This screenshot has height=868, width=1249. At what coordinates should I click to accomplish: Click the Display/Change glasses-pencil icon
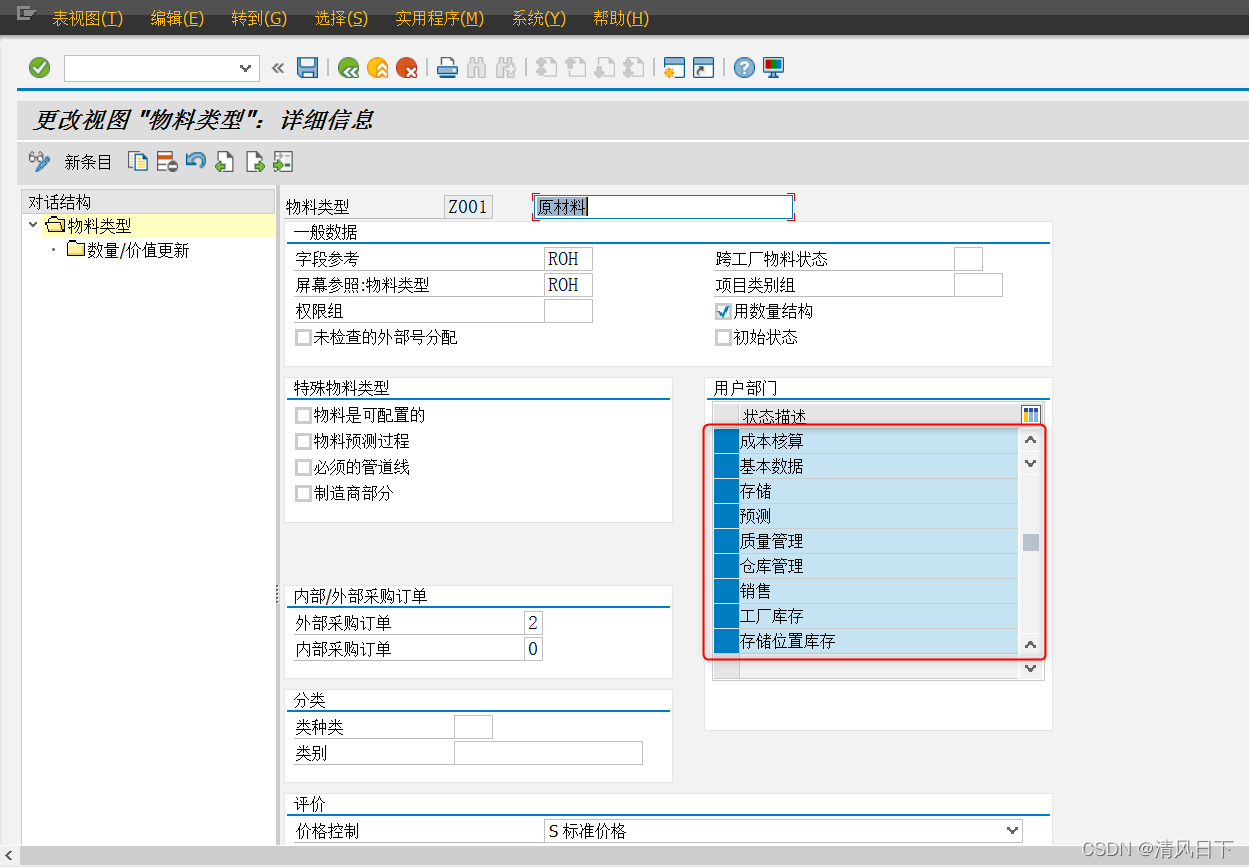(x=38, y=161)
